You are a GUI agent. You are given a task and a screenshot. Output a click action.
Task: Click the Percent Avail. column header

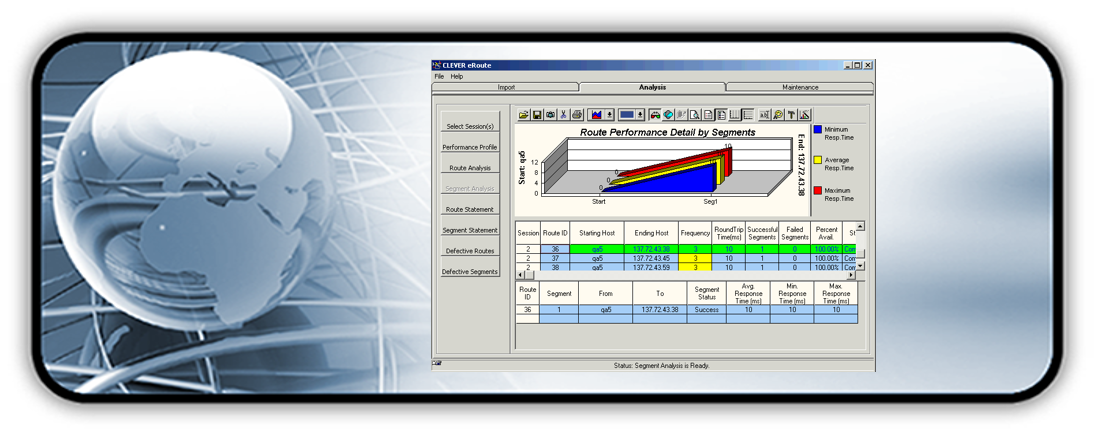click(827, 233)
